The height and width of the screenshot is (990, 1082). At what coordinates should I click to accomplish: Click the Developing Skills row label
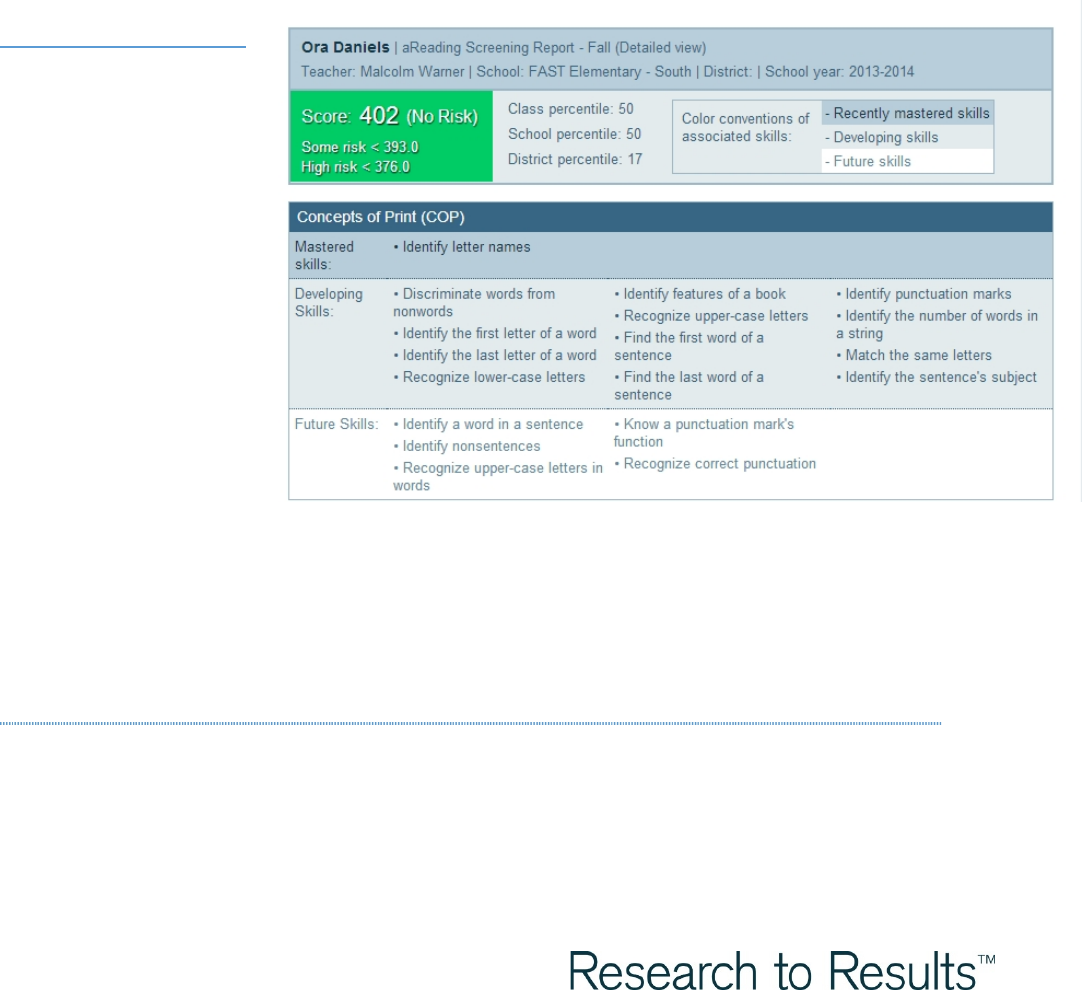click(328, 302)
